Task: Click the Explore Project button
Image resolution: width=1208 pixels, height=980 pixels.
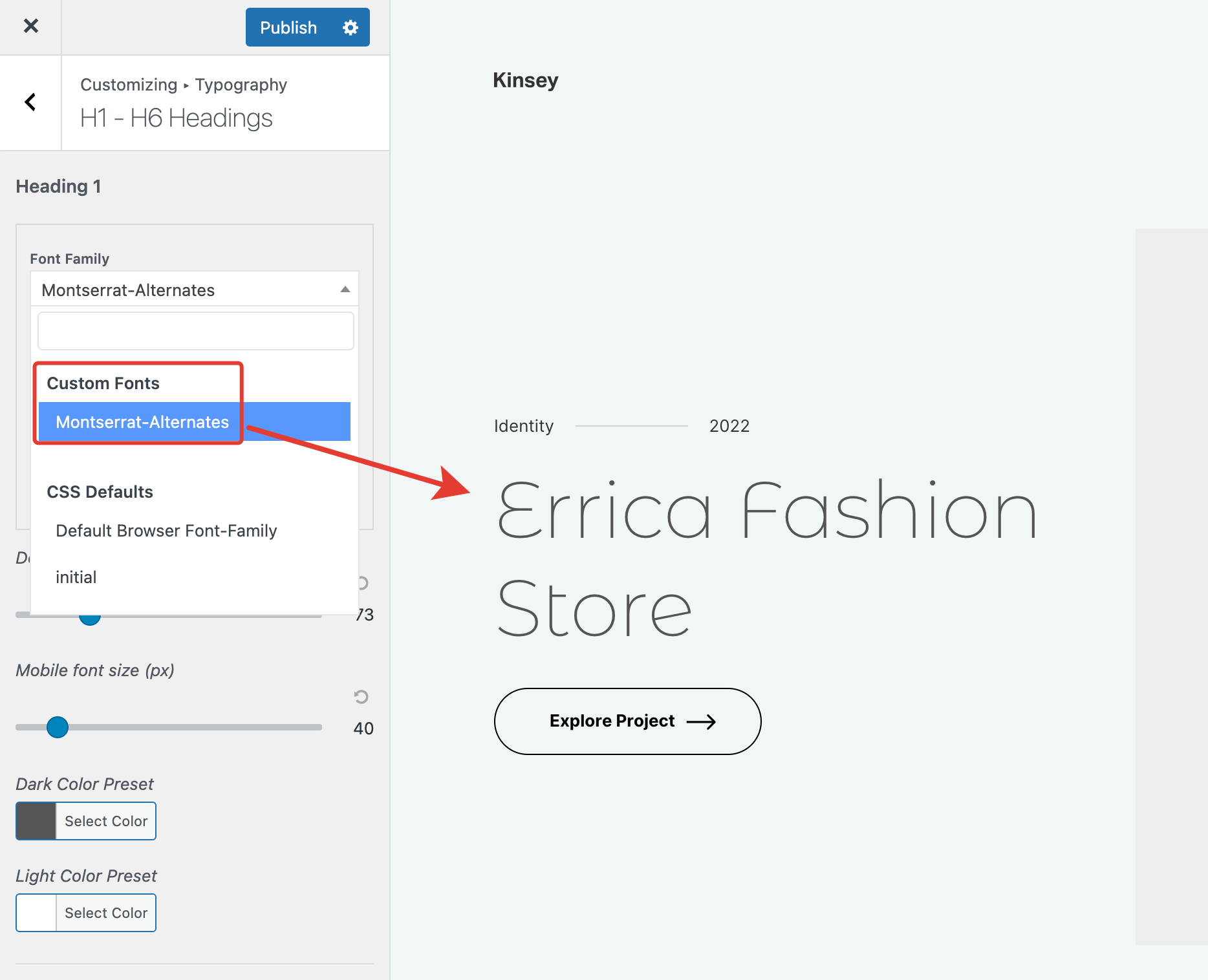Action: [627, 721]
